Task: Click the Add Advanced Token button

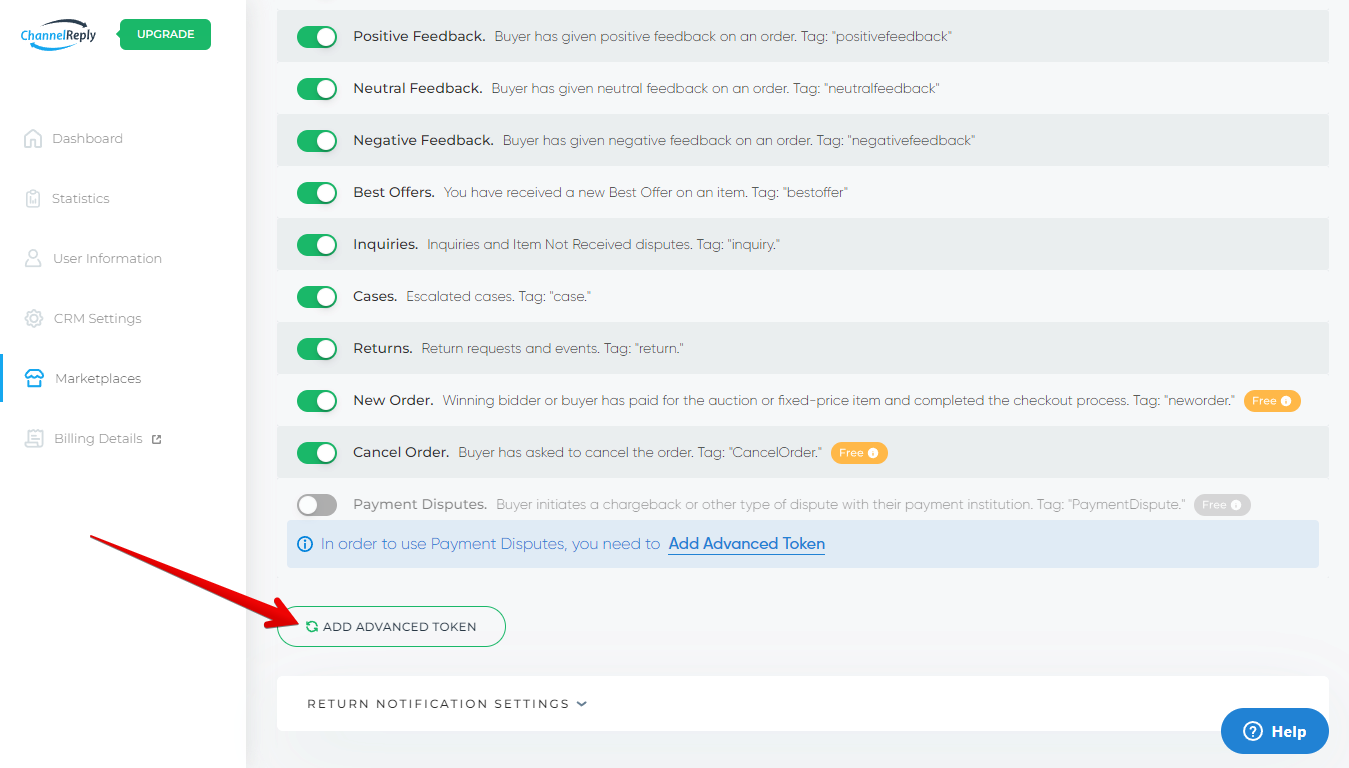Action: (x=391, y=626)
